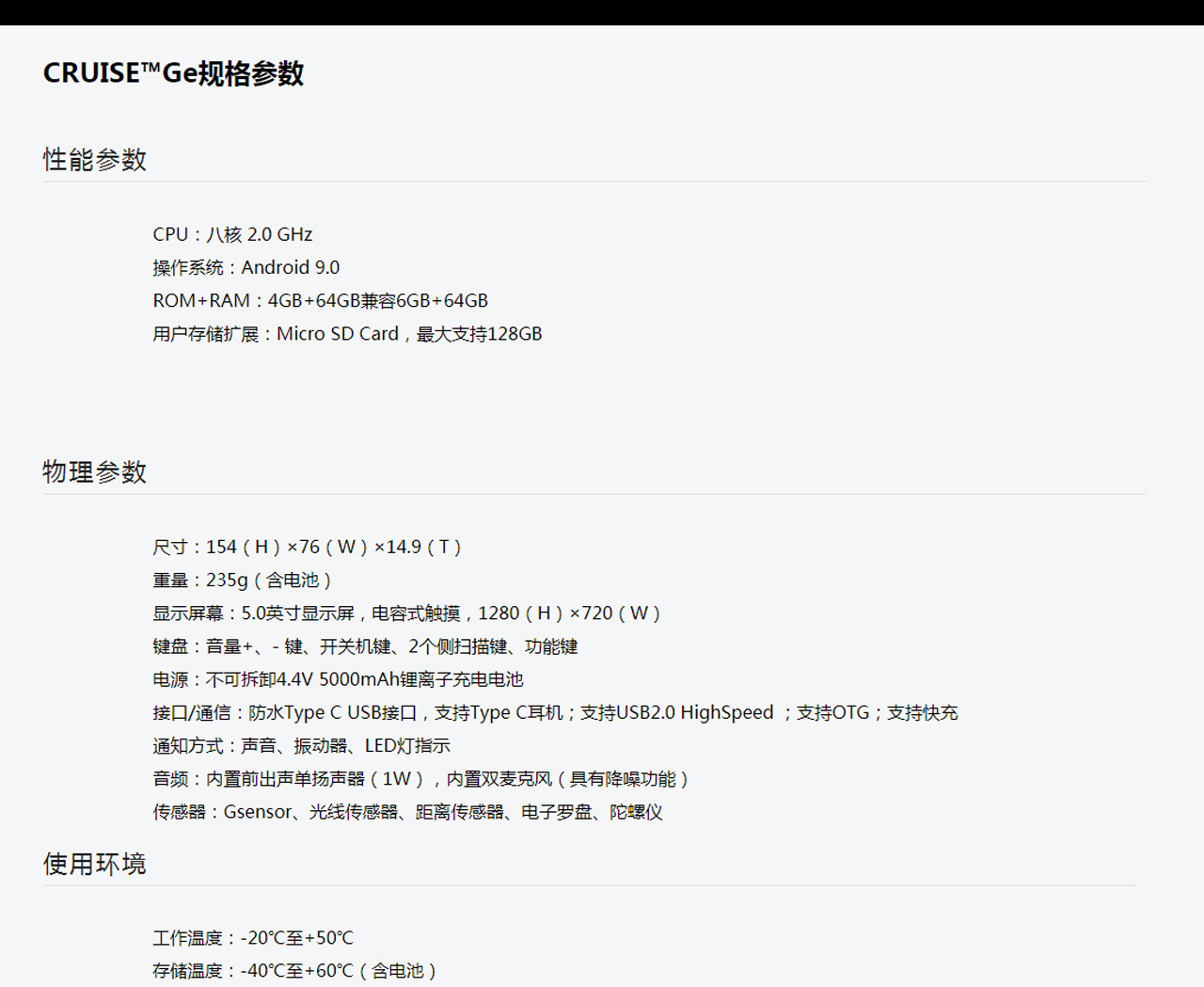Click the 传感器 sensors line
Viewport: 1204px width, 987px height.
(x=408, y=812)
